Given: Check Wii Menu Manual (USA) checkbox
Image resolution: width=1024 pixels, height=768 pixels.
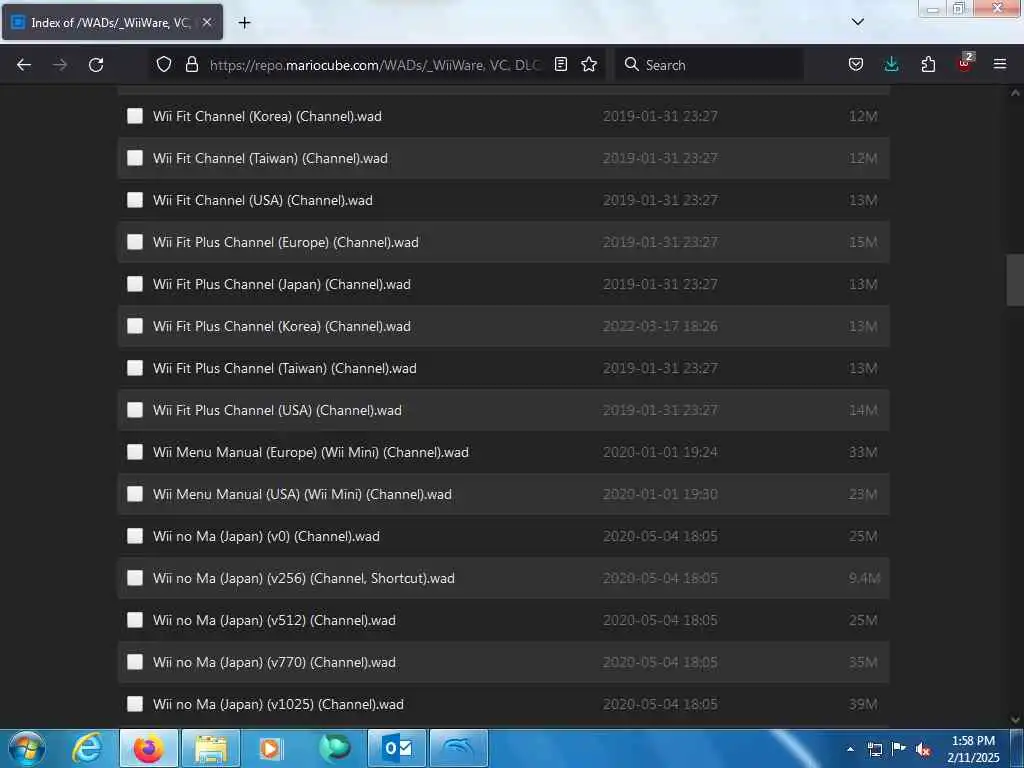Looking at the screenshot, I should pos(135,494).
